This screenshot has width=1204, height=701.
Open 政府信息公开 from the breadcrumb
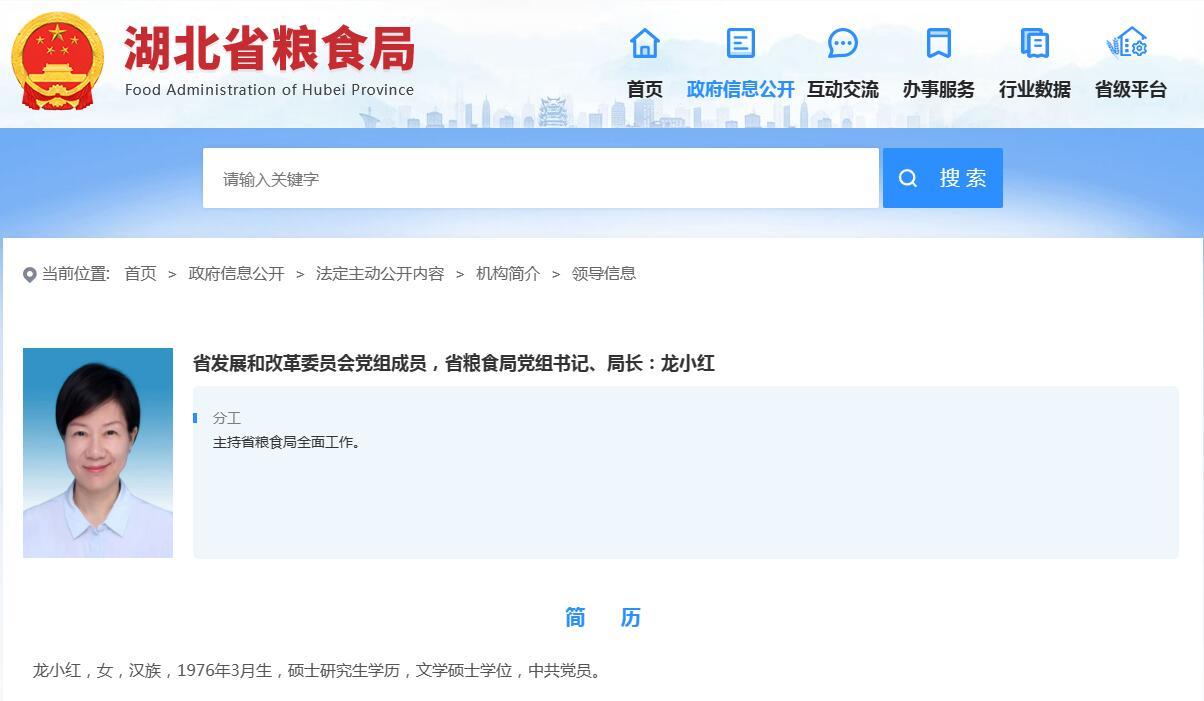tap(236, 273)
